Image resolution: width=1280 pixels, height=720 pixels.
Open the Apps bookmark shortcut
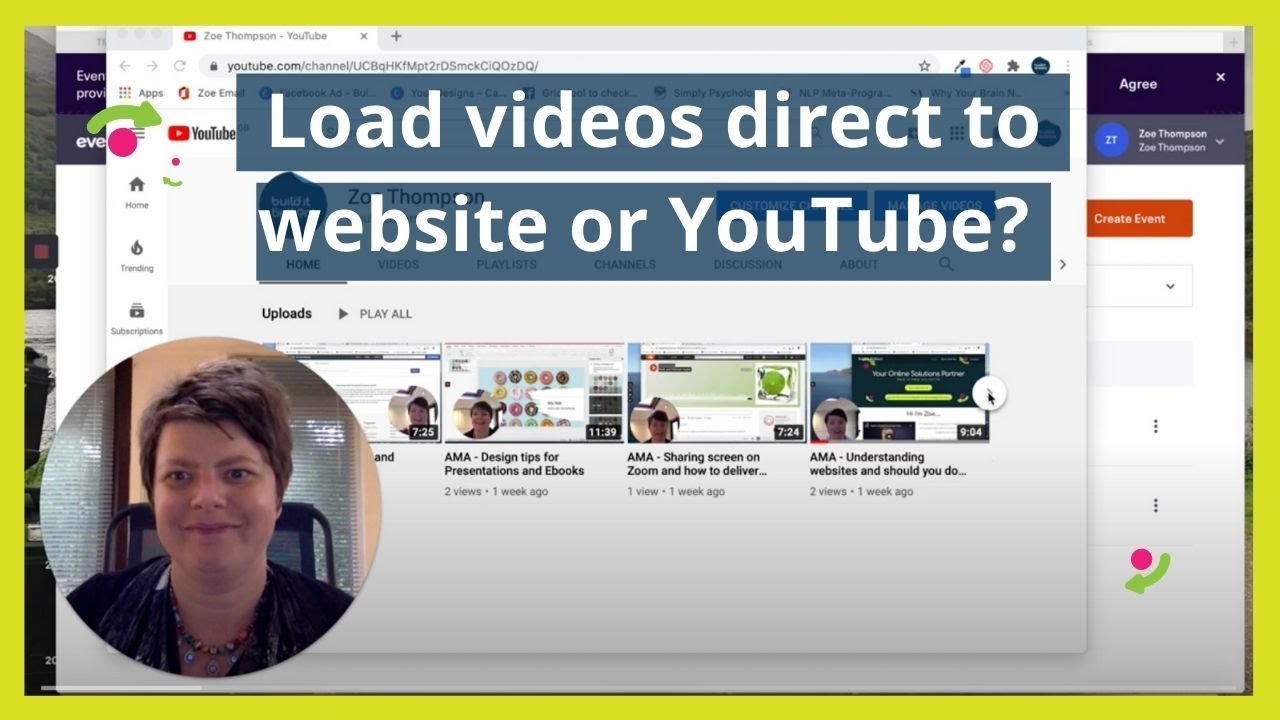point(141,93)
